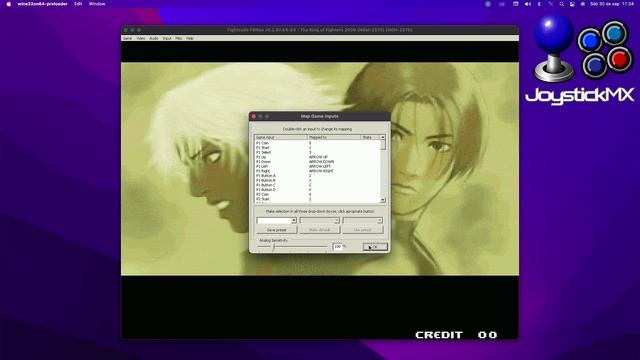Open the Game menu in FBNeo
Screen dimensions: 640x360
tap(127, 38)
